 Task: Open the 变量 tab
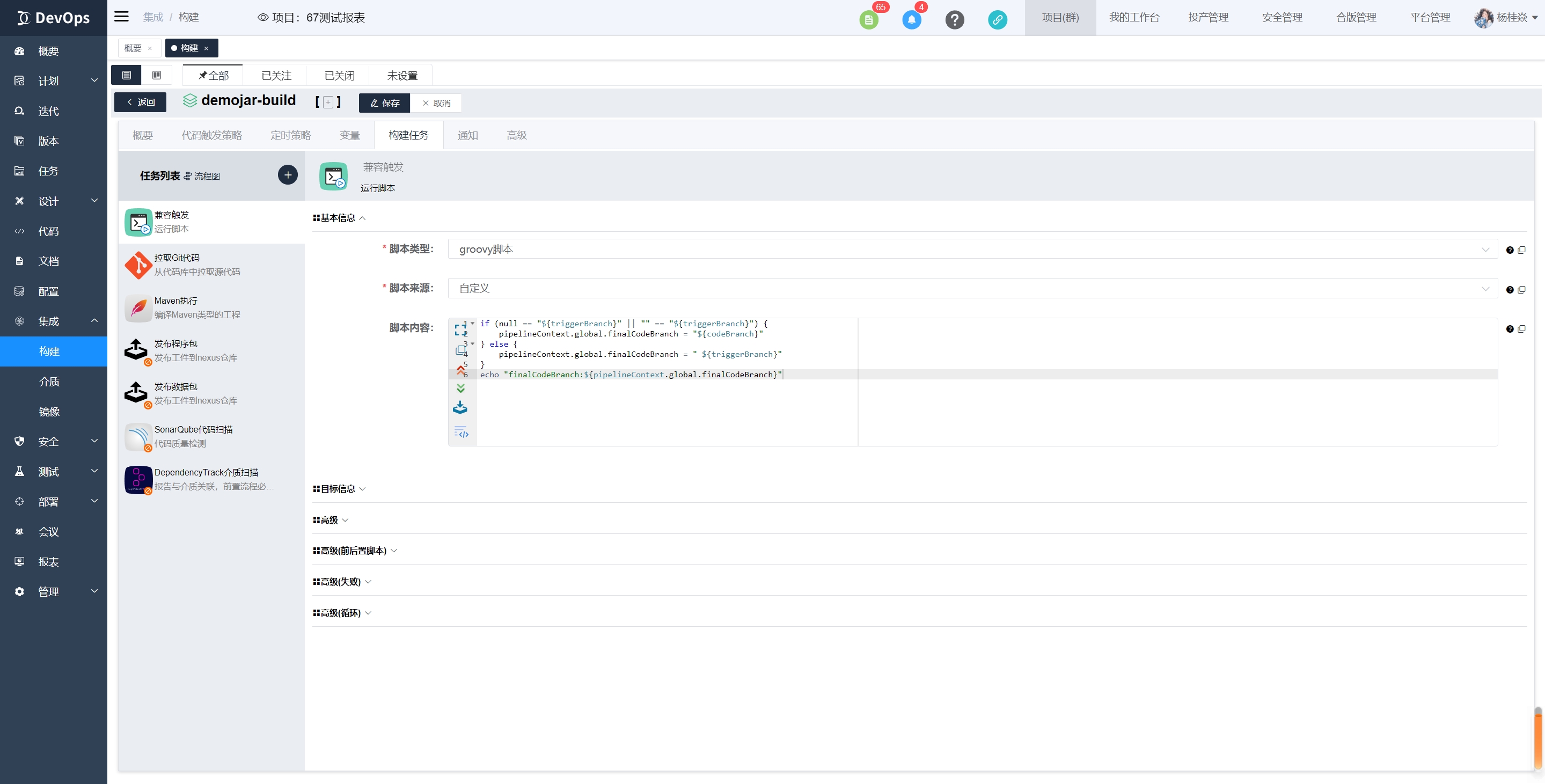(350, 136)
